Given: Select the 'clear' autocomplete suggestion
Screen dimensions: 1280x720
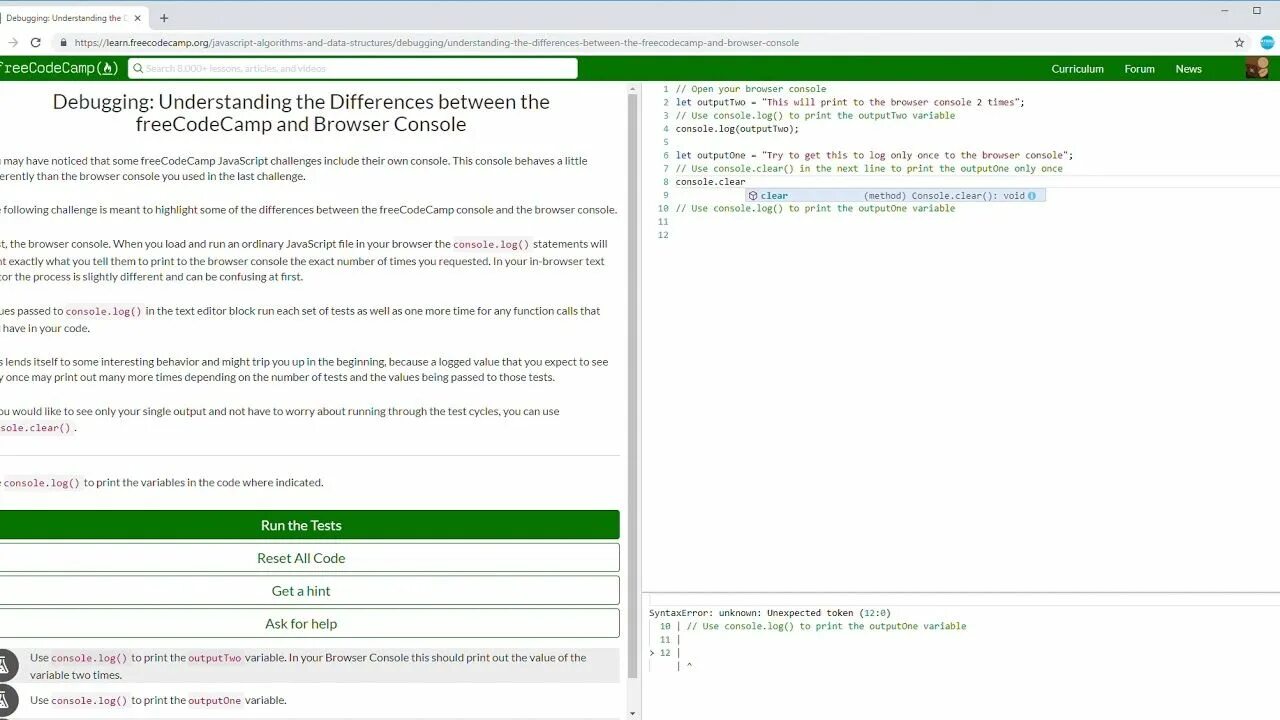Looking at the screenshot, I should click(x=895, y=196).
